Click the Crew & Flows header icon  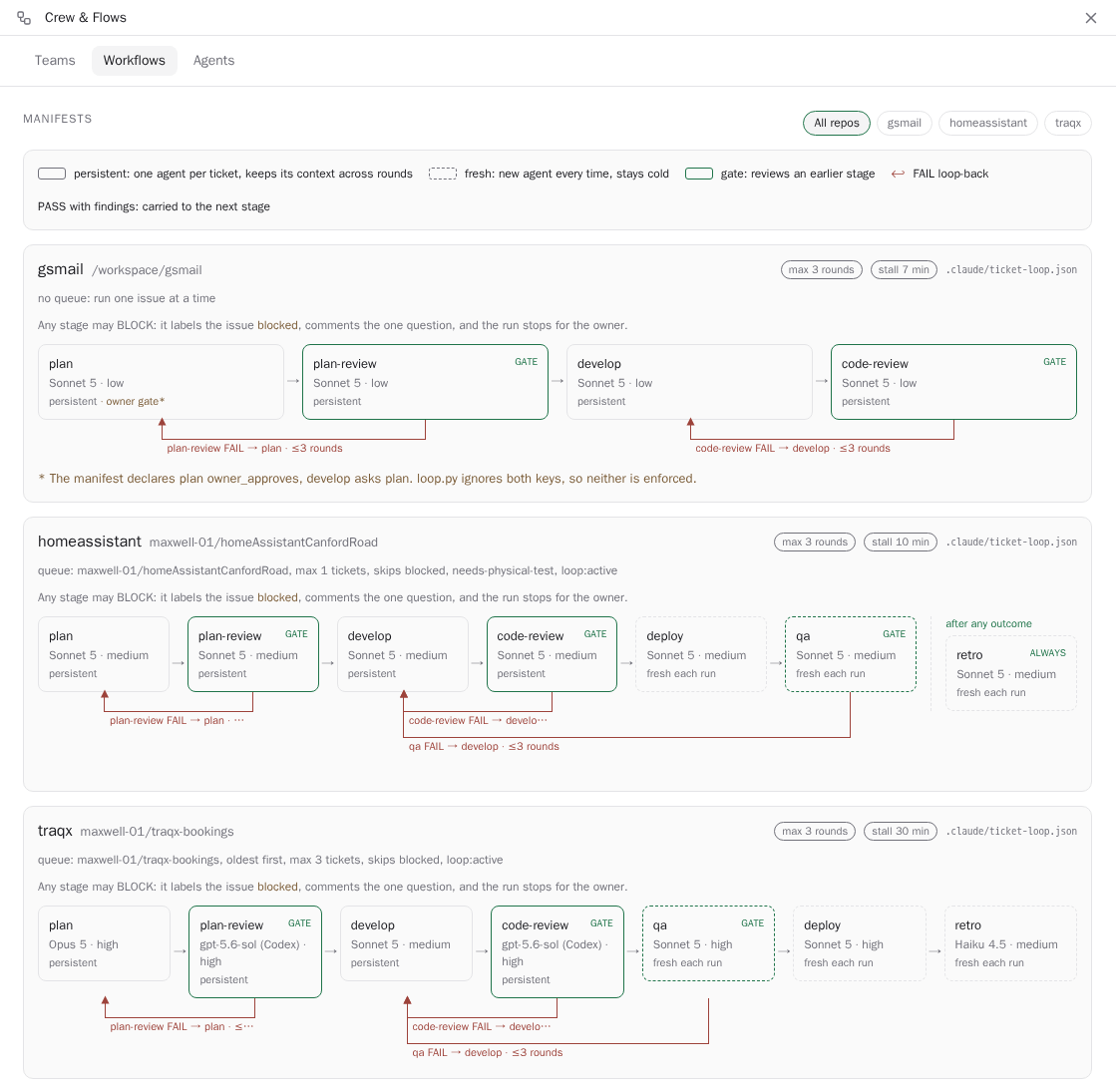[24, 18]
